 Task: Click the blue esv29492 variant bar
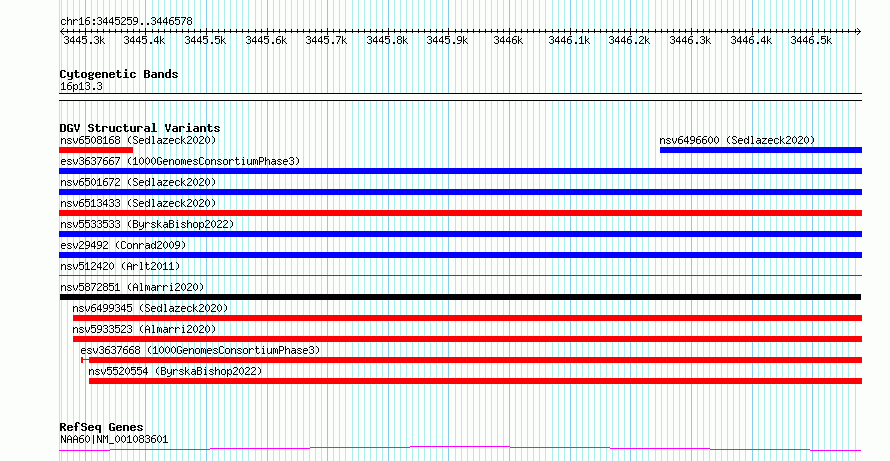(x=460, y=255)
